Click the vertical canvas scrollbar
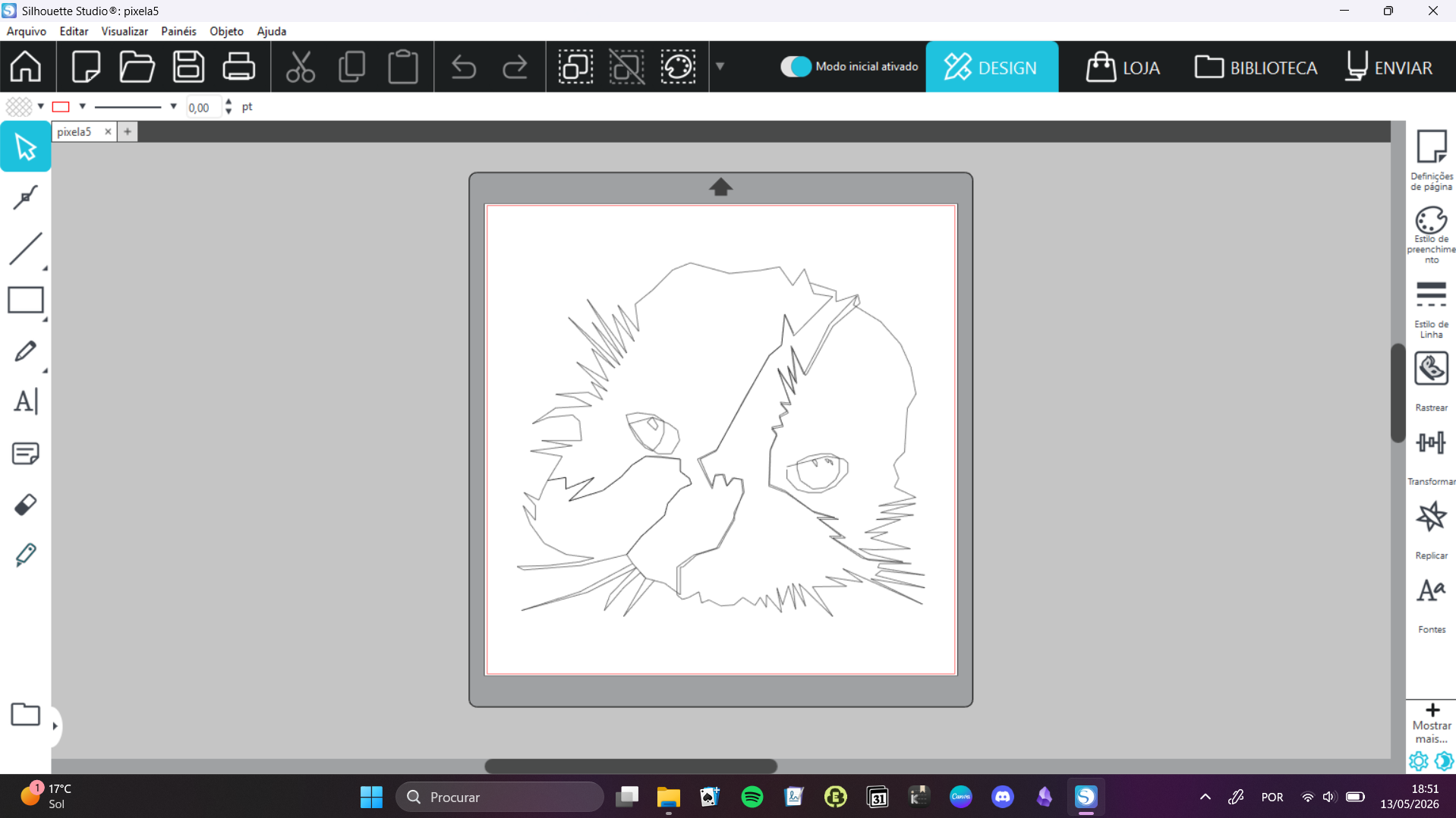The width and height of the screenshot is (1456, 818). coord(1398,392)
